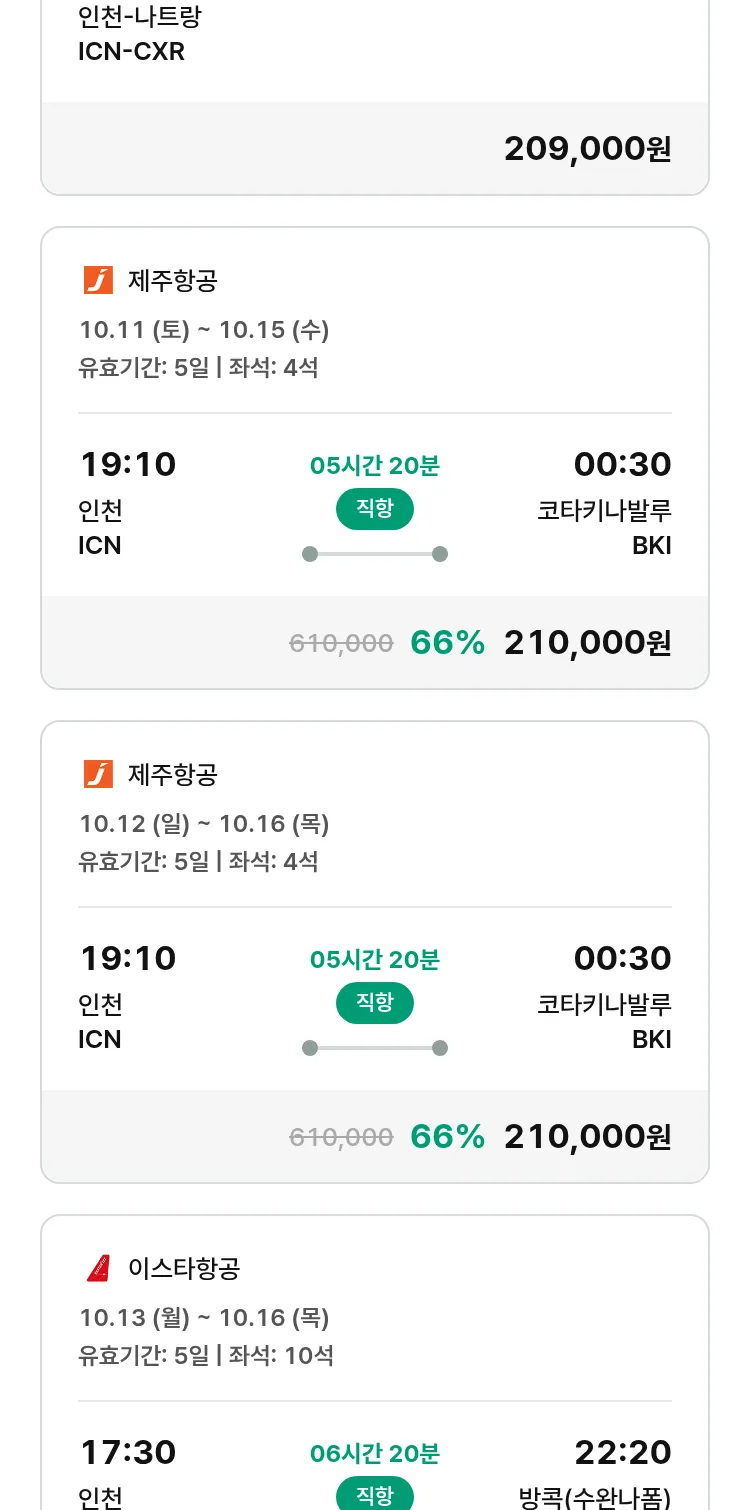Tap the ICN-CXR route code
This screenshot has width=750, height=1510.
(x=131, y=52)
